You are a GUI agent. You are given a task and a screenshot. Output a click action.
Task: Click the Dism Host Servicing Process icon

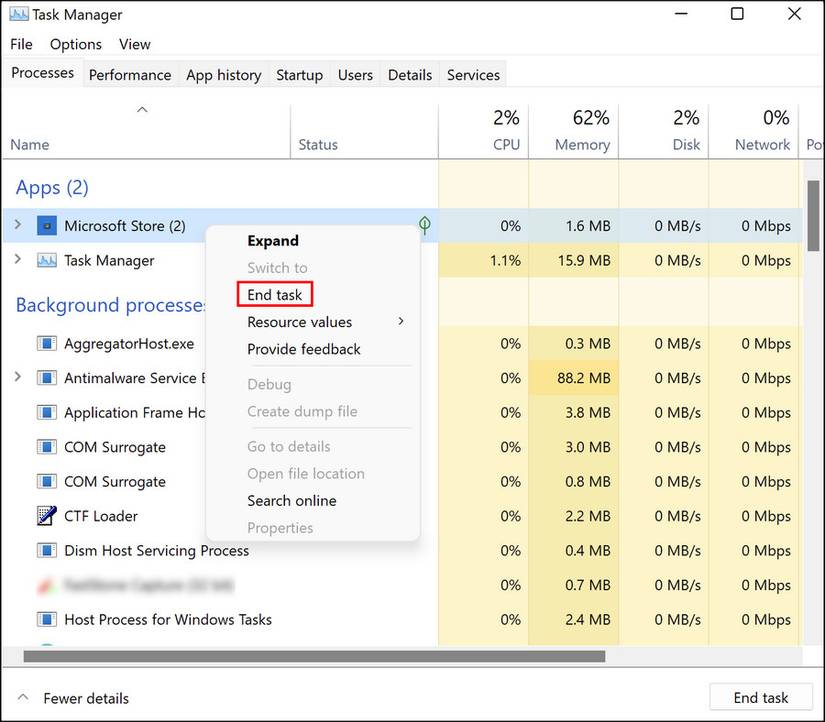point(46,550)
